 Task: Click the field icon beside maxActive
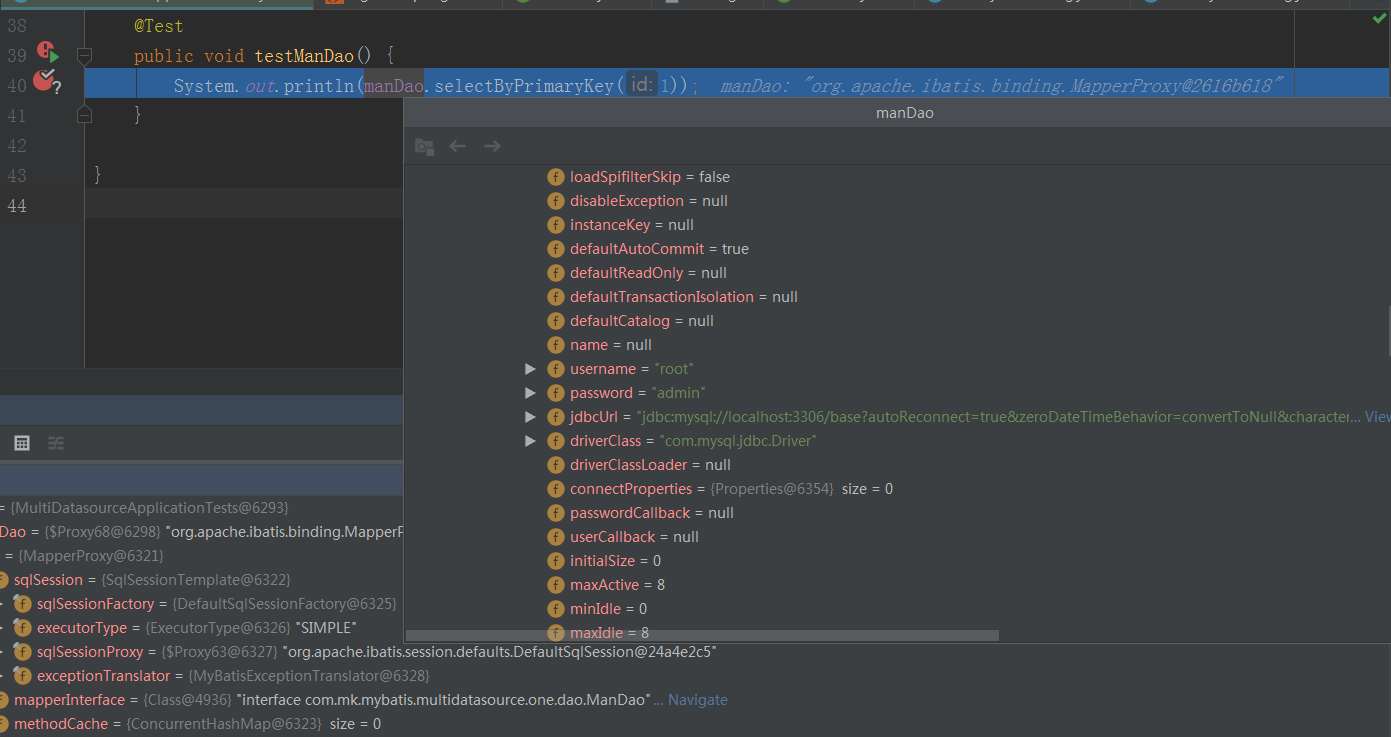click(x=556, y=585)
